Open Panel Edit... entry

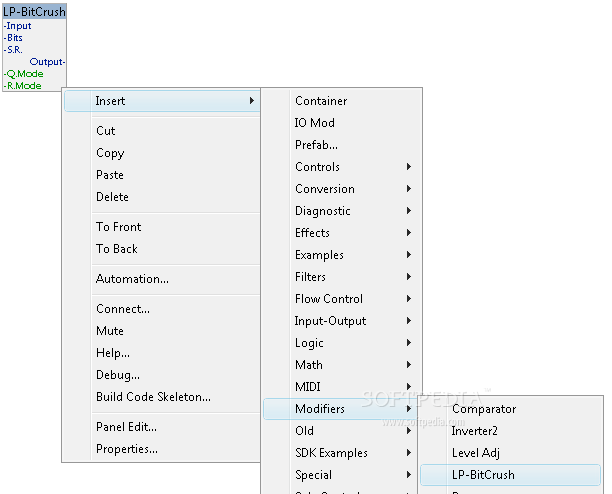click(162, 427)
